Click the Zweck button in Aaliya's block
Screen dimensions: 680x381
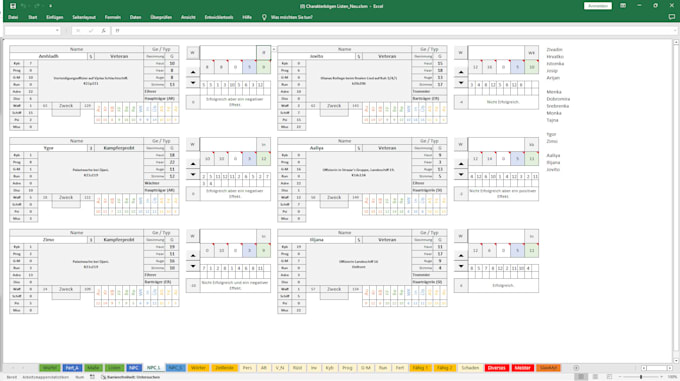(x=334, y=197)
